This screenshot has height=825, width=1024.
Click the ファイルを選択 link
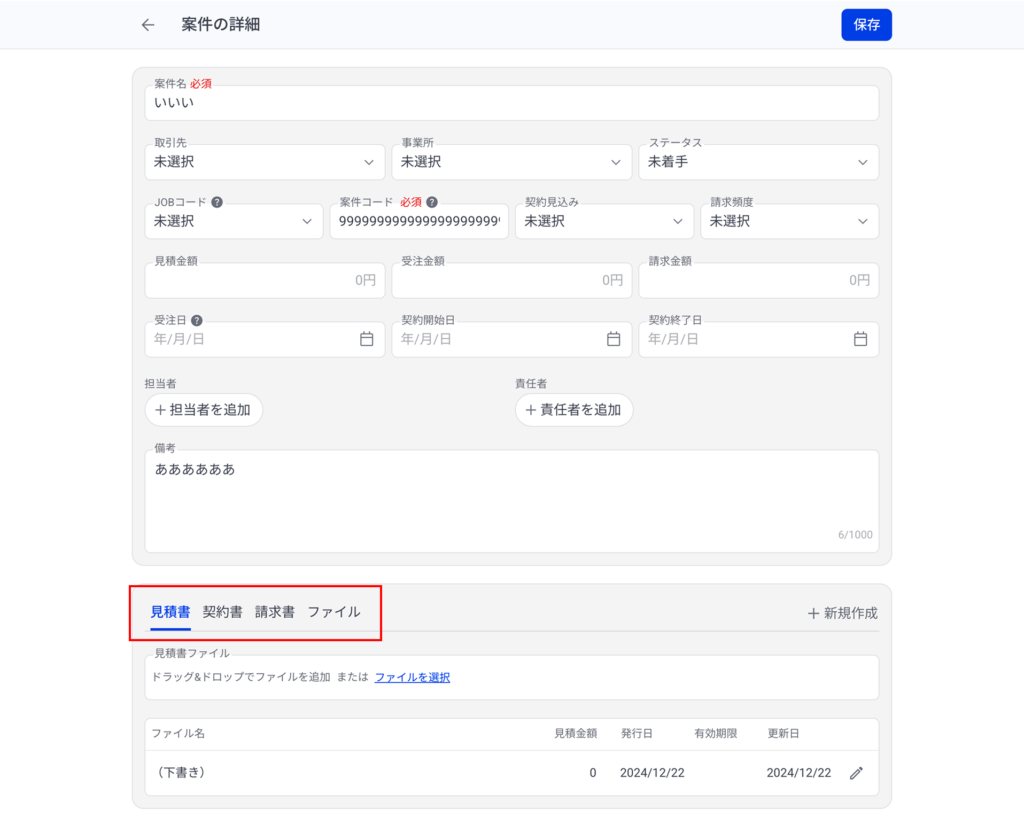412,677
